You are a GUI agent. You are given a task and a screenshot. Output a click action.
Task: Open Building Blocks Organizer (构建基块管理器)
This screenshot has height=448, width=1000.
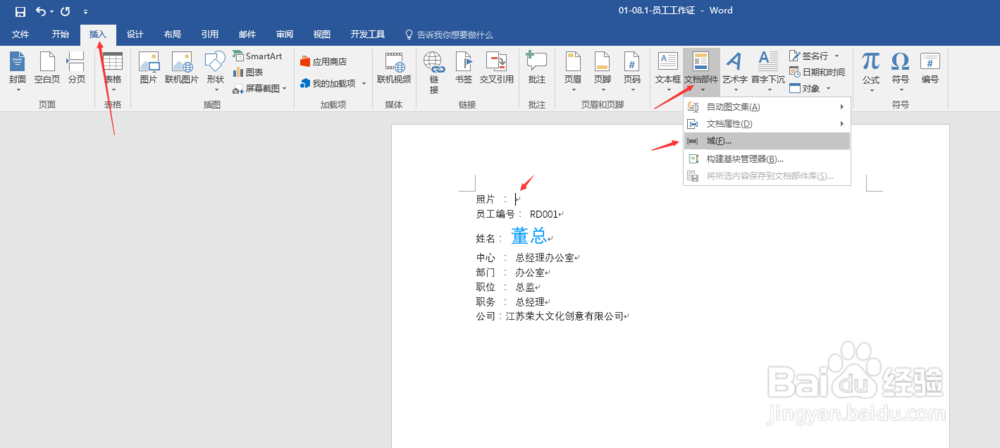[767, 159]
